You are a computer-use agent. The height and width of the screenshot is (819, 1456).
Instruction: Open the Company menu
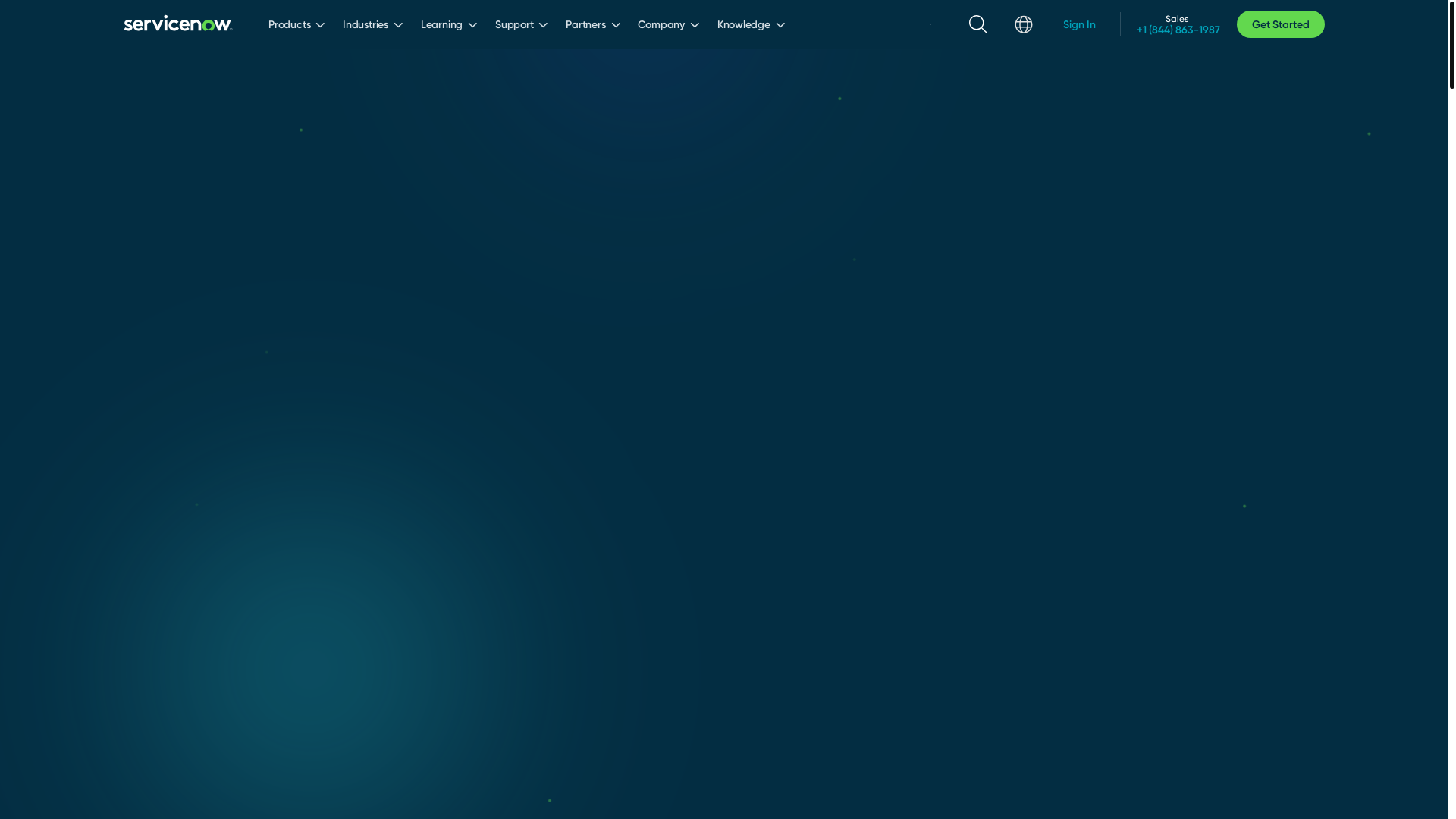coord(668,25)
